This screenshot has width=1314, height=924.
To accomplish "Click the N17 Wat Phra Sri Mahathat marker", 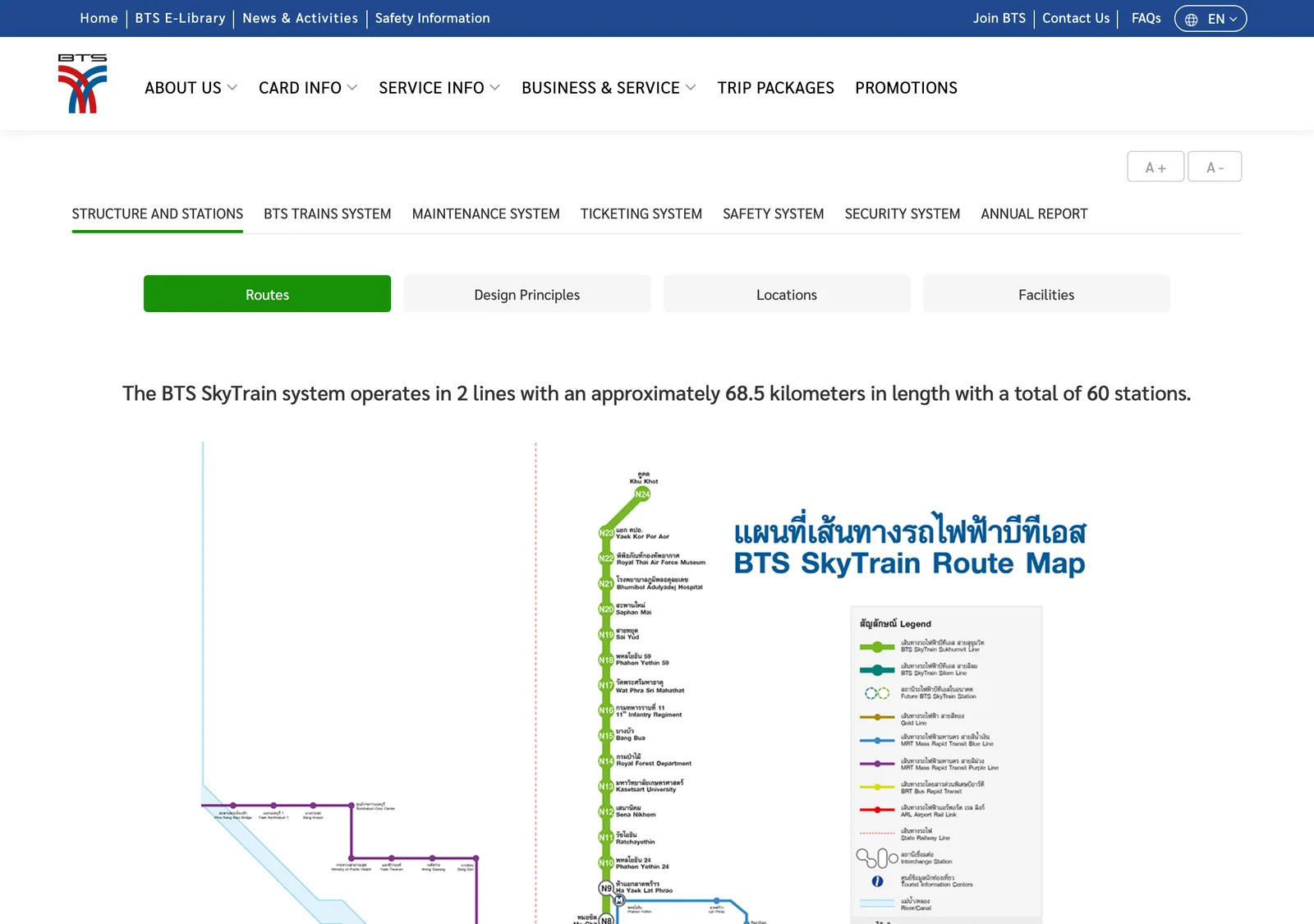I will [606, 685].
